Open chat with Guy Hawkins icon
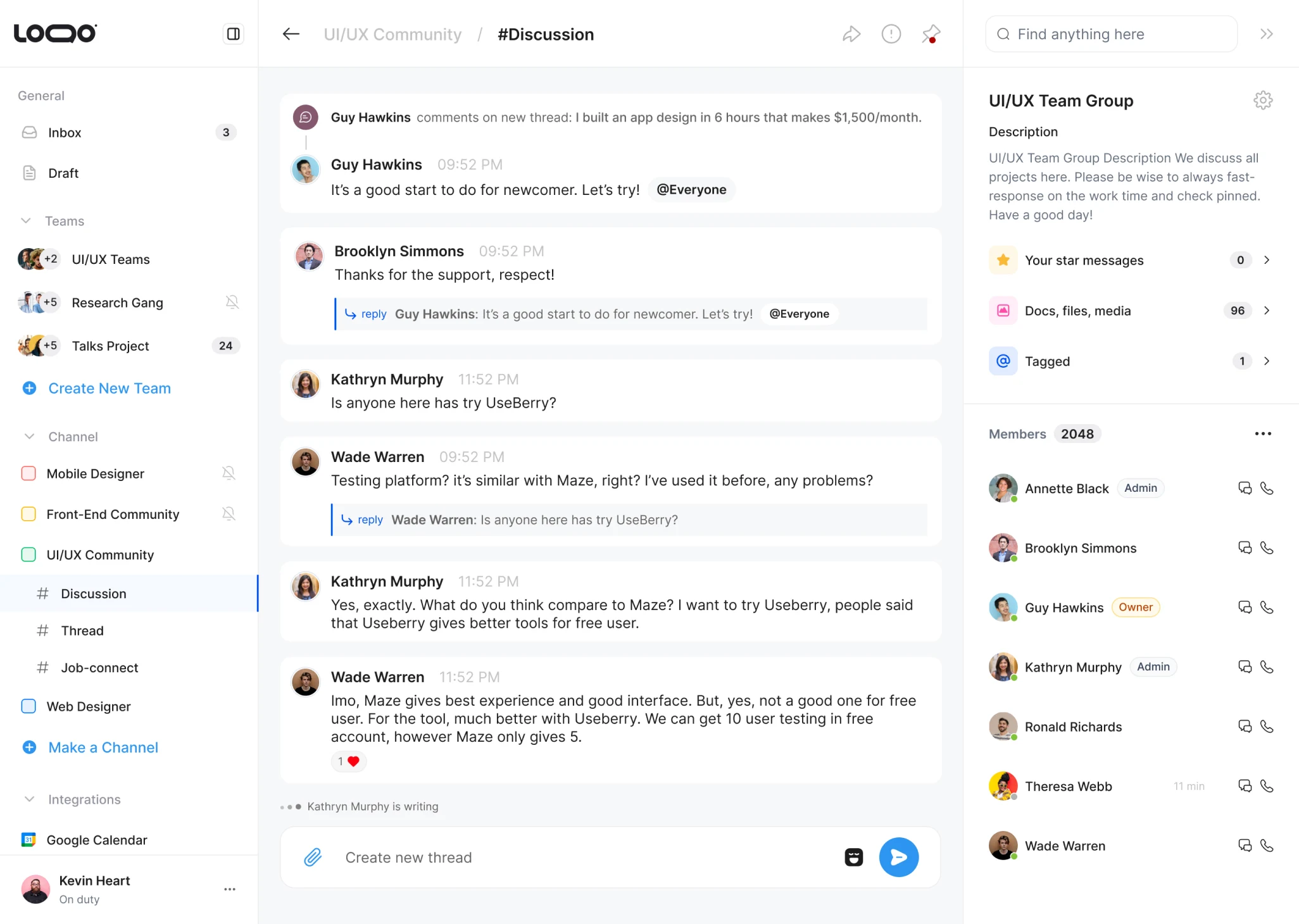This screenshot has height=924, width=1299. [x=1245, y=608]
